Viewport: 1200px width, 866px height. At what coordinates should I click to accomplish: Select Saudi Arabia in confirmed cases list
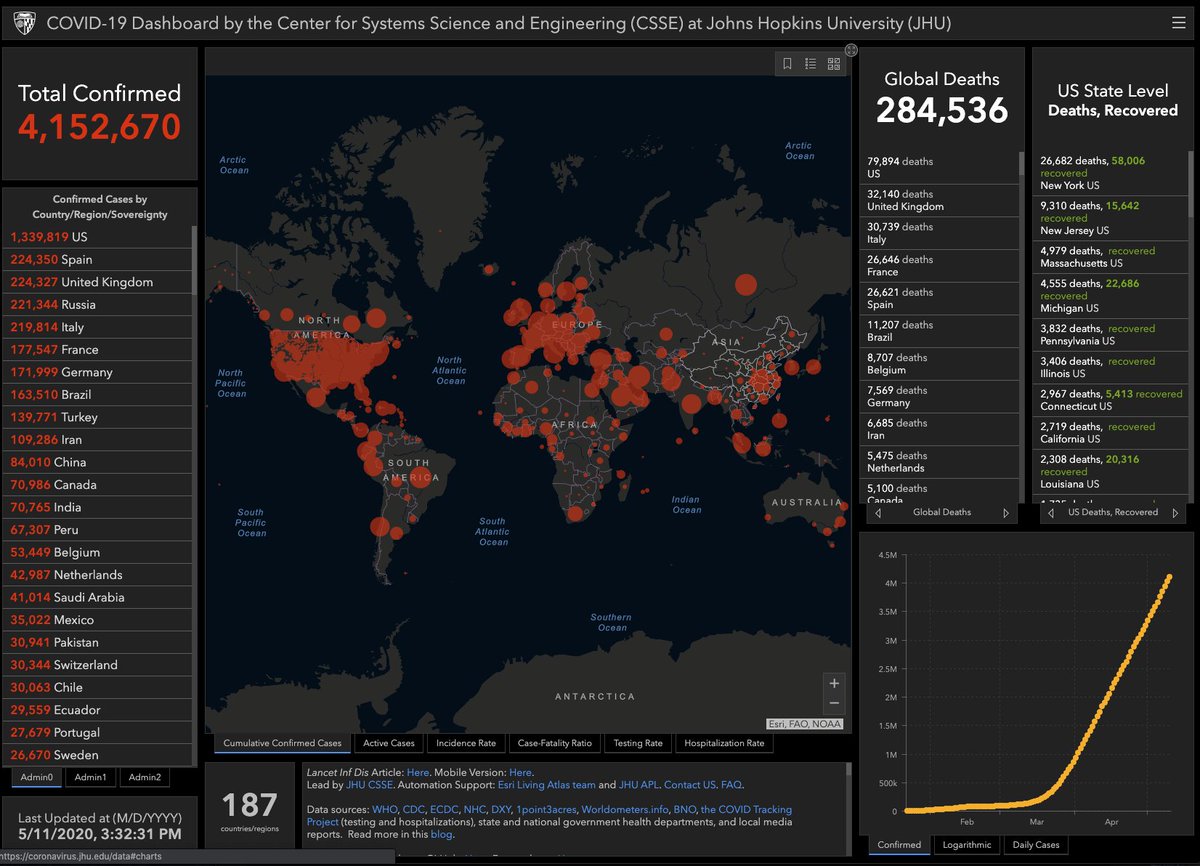pos(99,597)
